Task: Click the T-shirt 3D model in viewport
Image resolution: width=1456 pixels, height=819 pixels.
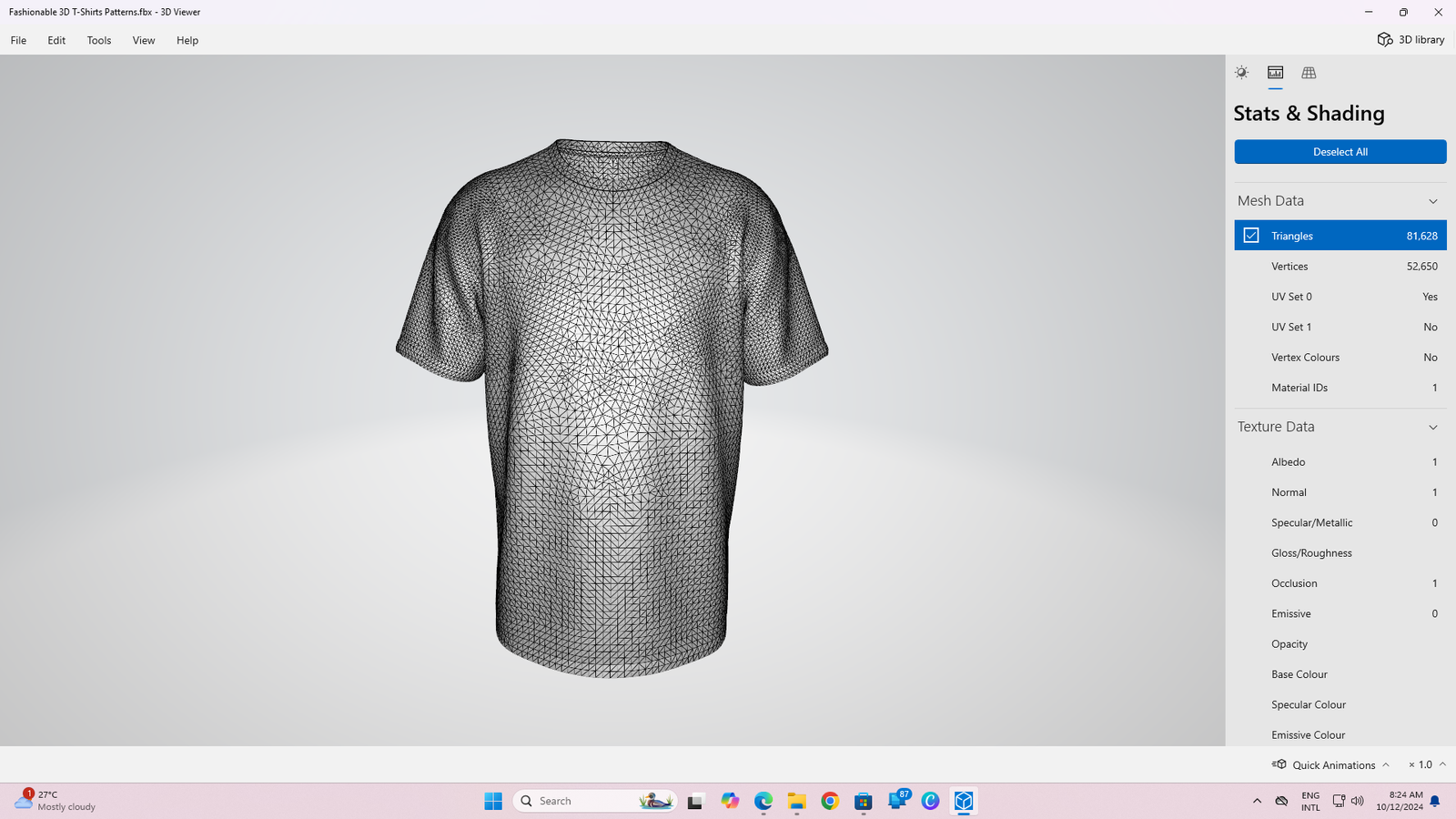Action: click(x=612, y=409)
